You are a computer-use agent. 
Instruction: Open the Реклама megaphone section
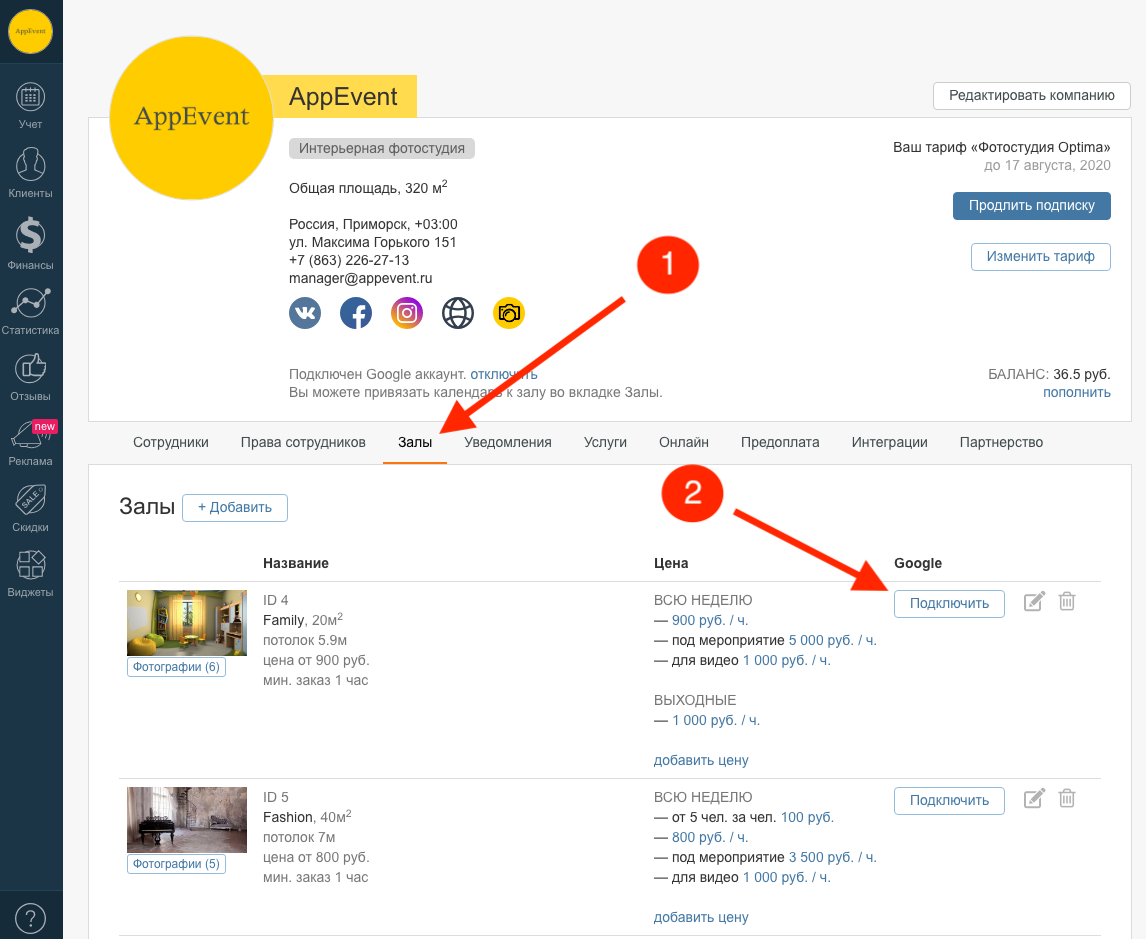coord(30,443)
